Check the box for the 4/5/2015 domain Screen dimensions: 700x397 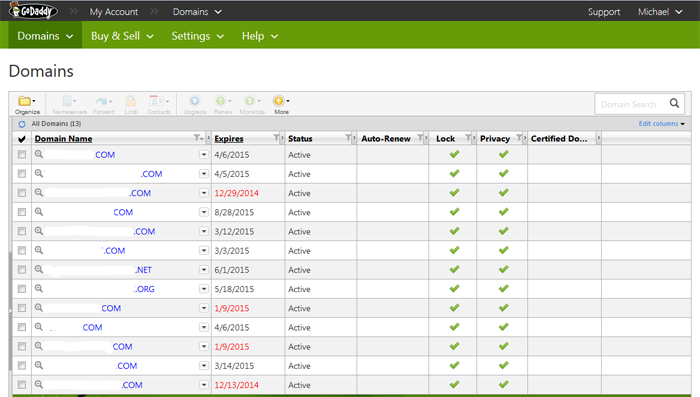coord(21,174)
